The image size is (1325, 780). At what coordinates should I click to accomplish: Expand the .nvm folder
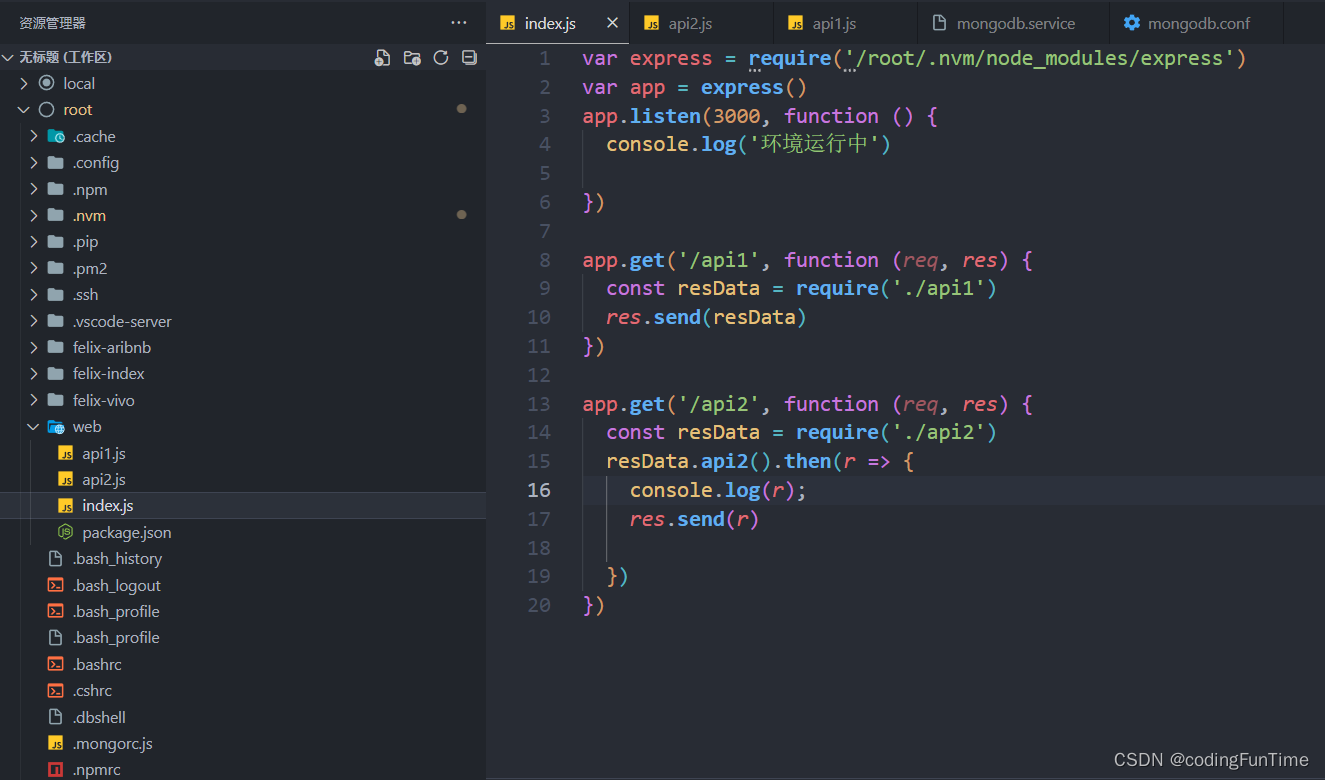click(x=33, y=215)
